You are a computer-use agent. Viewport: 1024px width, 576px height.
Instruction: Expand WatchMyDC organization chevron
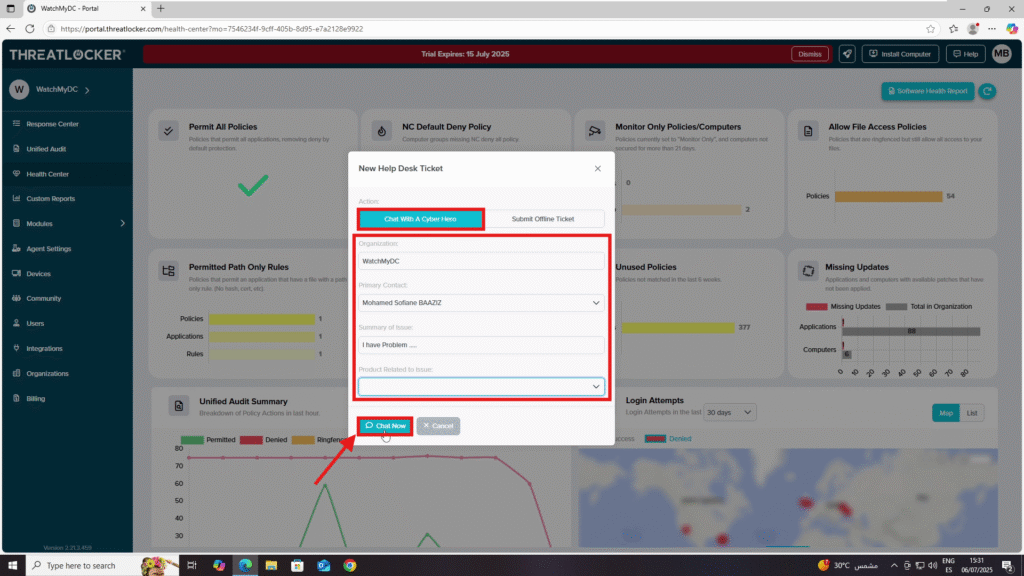point(88,90)
